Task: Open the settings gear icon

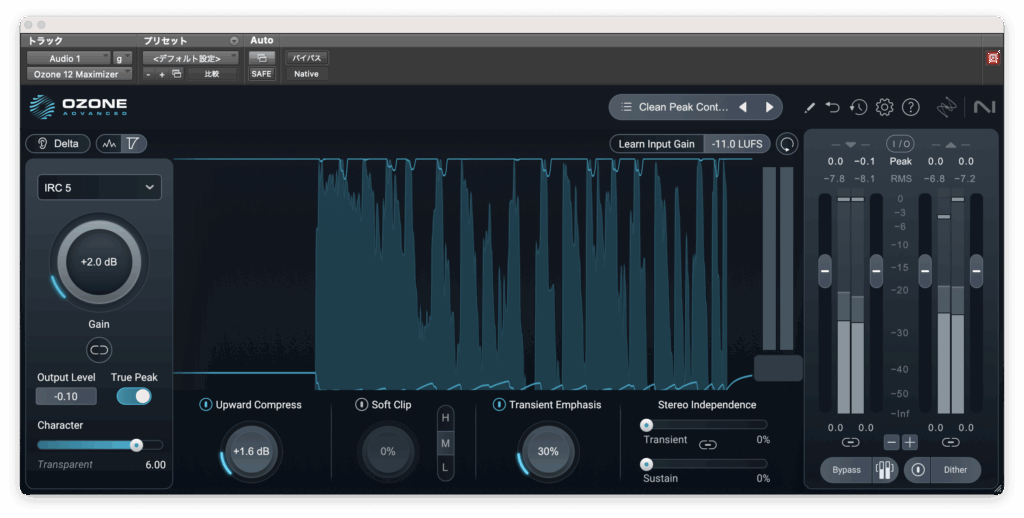Action: (x=884, y=107)
